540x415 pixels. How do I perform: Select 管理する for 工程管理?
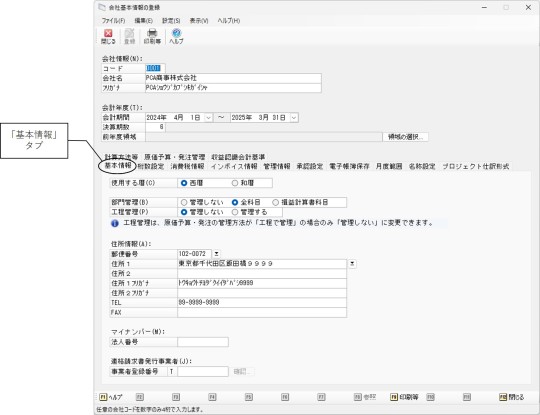pyautogui.click(x=249, y=212)
